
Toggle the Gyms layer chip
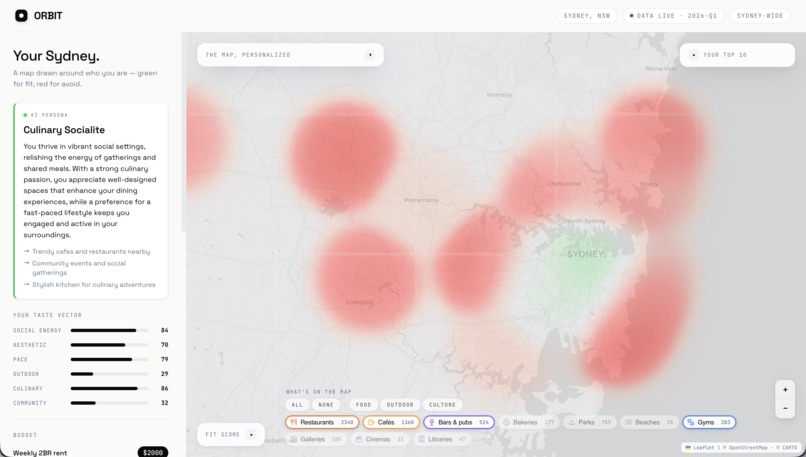point(709,422)
